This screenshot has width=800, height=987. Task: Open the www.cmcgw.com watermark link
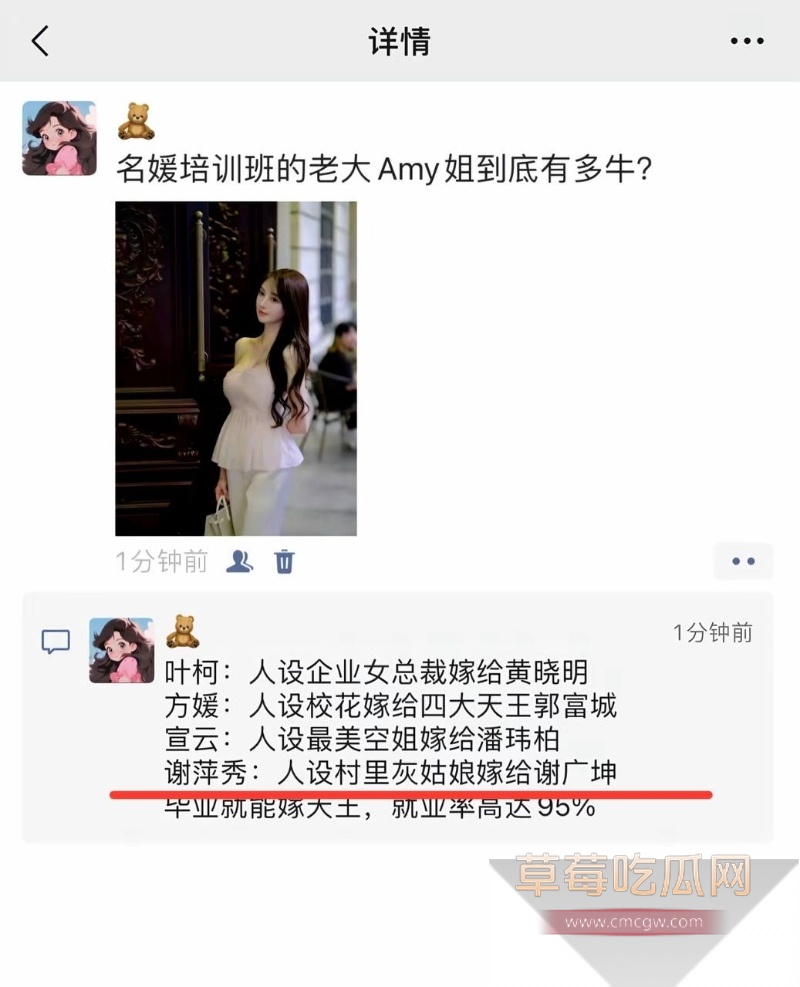[x=634, y=922]
